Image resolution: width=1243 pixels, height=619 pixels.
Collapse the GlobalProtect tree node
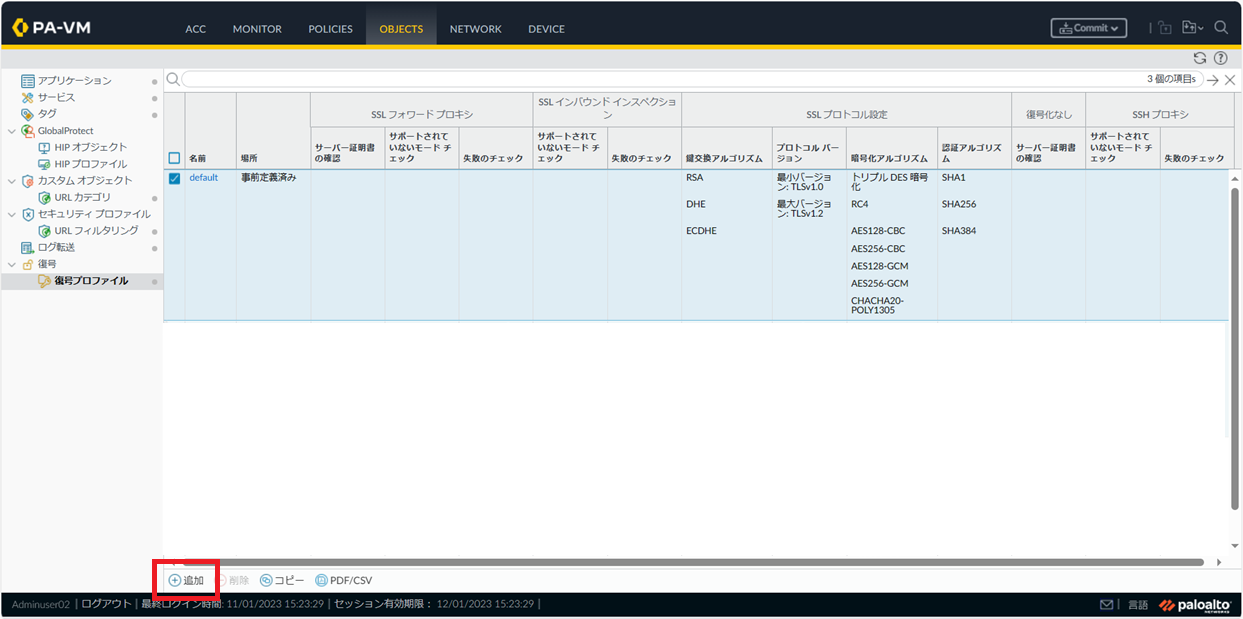[x=12, y=131]
